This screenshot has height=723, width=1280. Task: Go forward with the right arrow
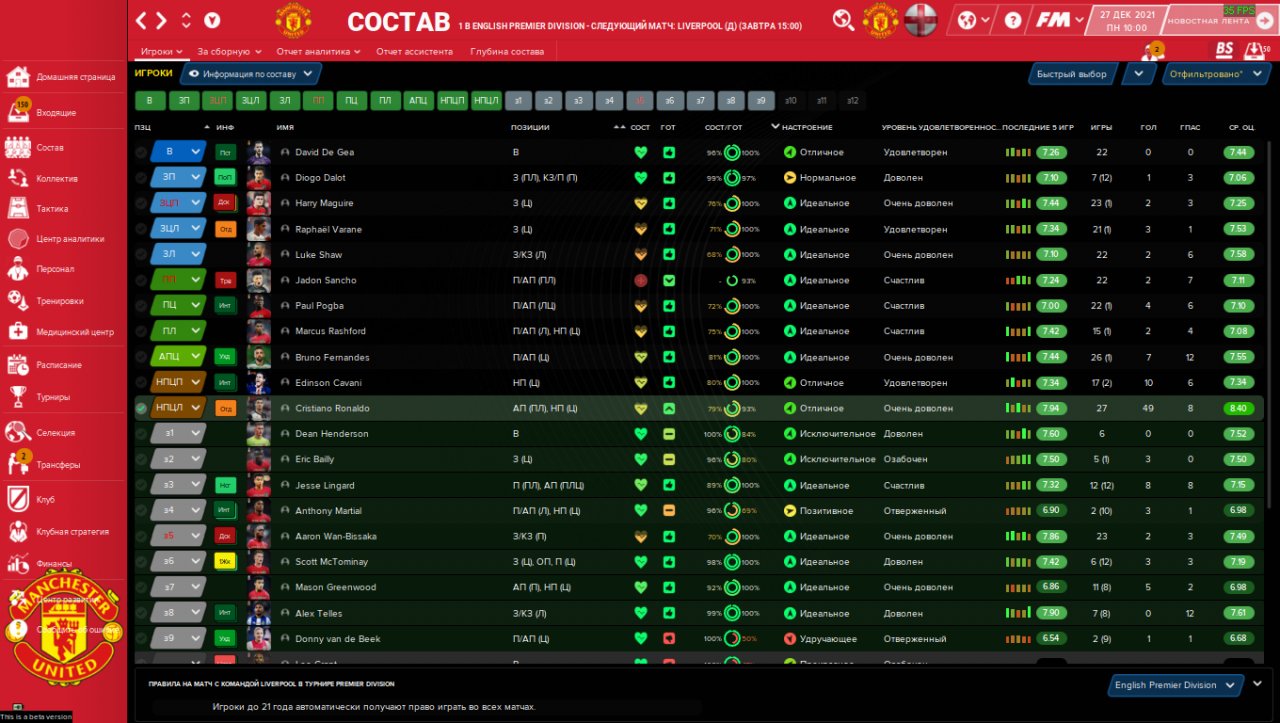point(162,20)
